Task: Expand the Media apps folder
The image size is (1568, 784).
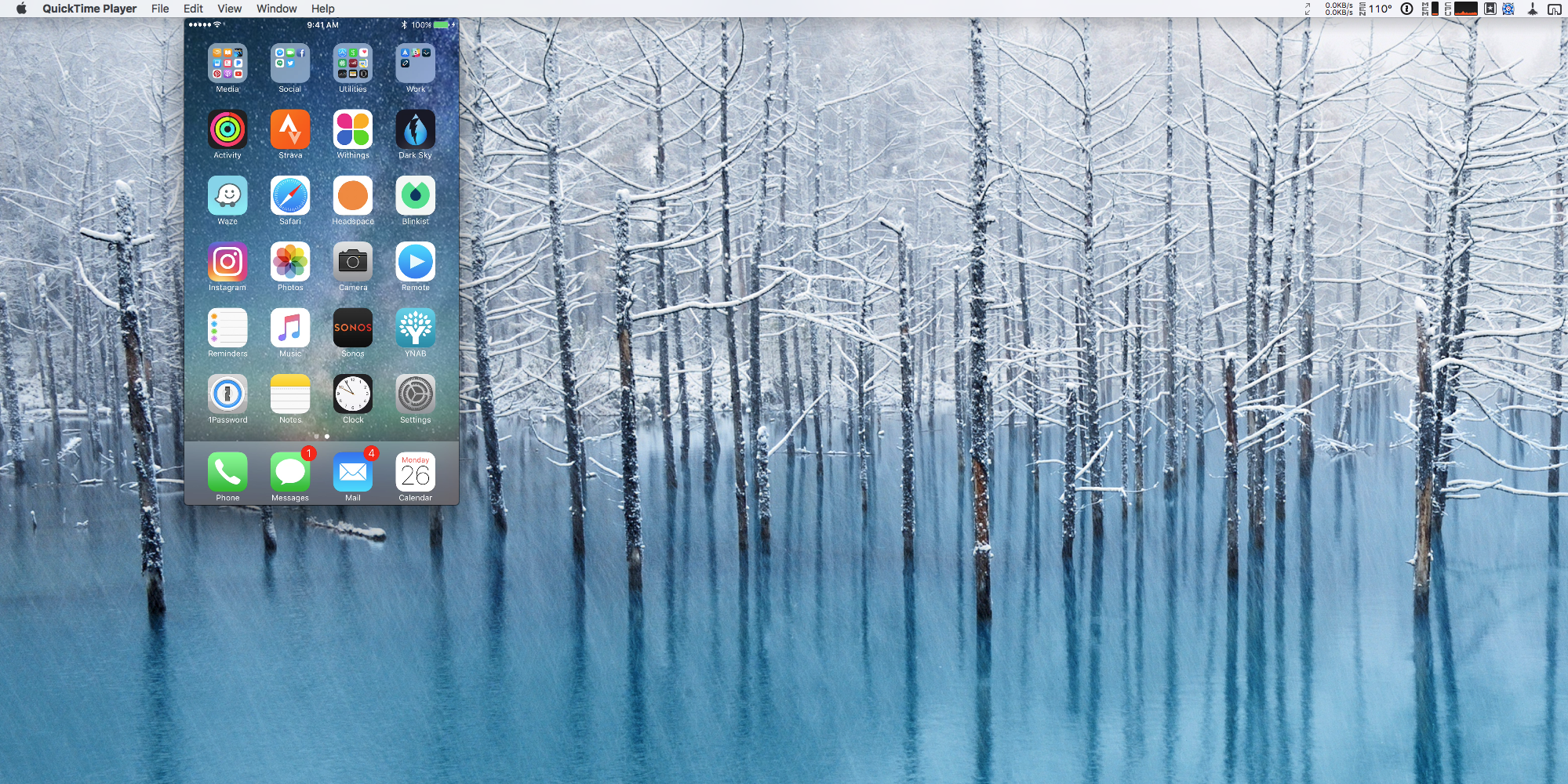Action: click(227, 64)
